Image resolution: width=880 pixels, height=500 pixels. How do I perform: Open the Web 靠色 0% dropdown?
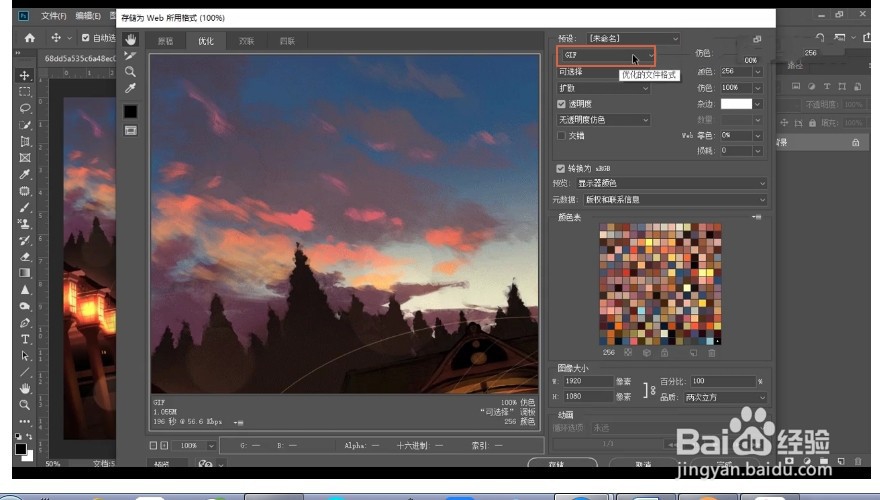(758, 135)
